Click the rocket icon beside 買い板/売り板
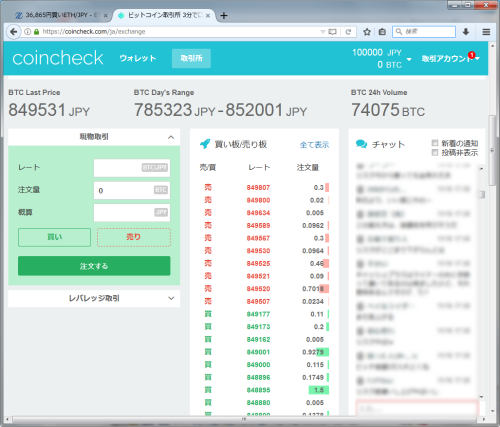Image resolution: width=500 pixels, height=427 pixels. [x=205, y=144]
